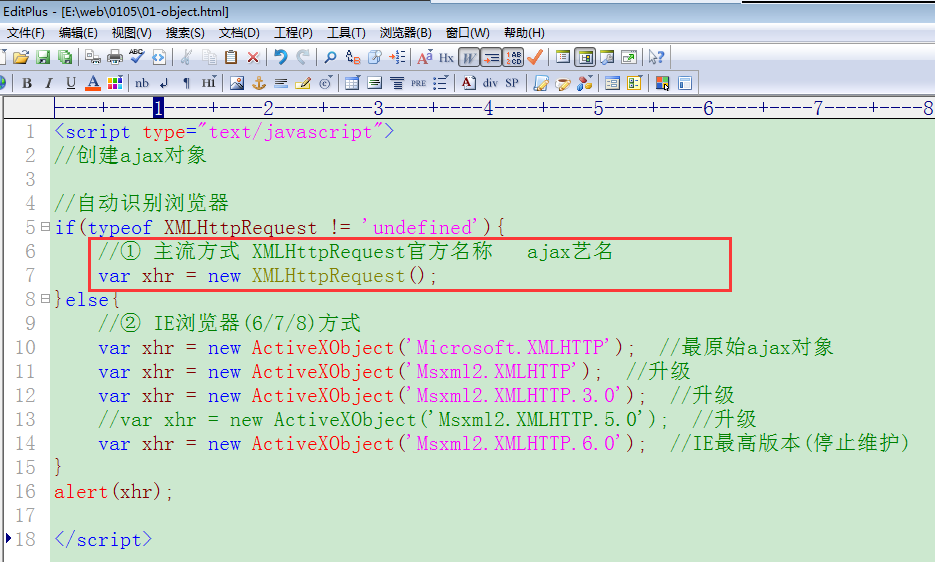Toggle the W word wrap button
Viewport: 935px width, 562px height.
tap(469, 57)
